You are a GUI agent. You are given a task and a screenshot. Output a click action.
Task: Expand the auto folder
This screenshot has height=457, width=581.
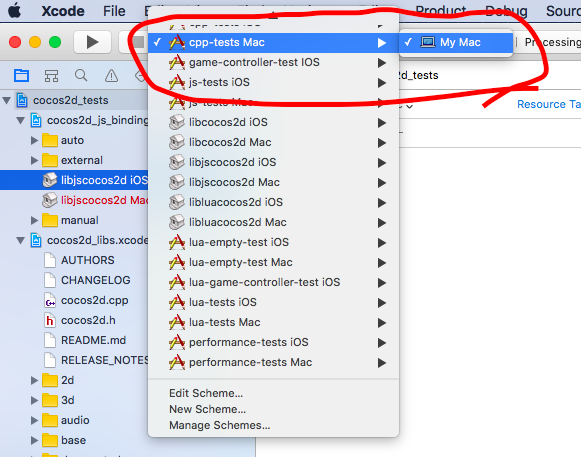click(x=34, y=140)
